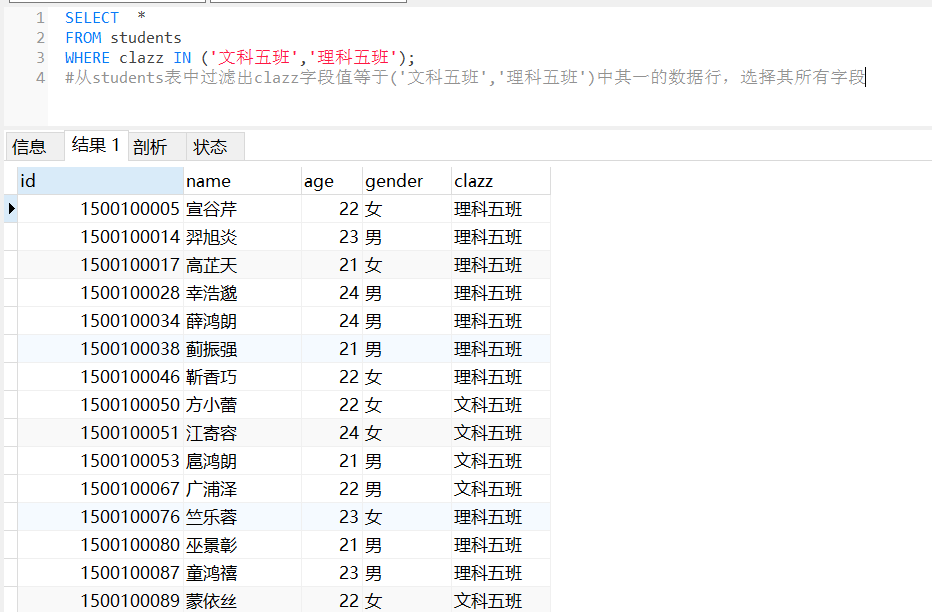This screenshot has height=612, width=932.
Task: Select the 结果 1 tab
Action: pos(96,145)
